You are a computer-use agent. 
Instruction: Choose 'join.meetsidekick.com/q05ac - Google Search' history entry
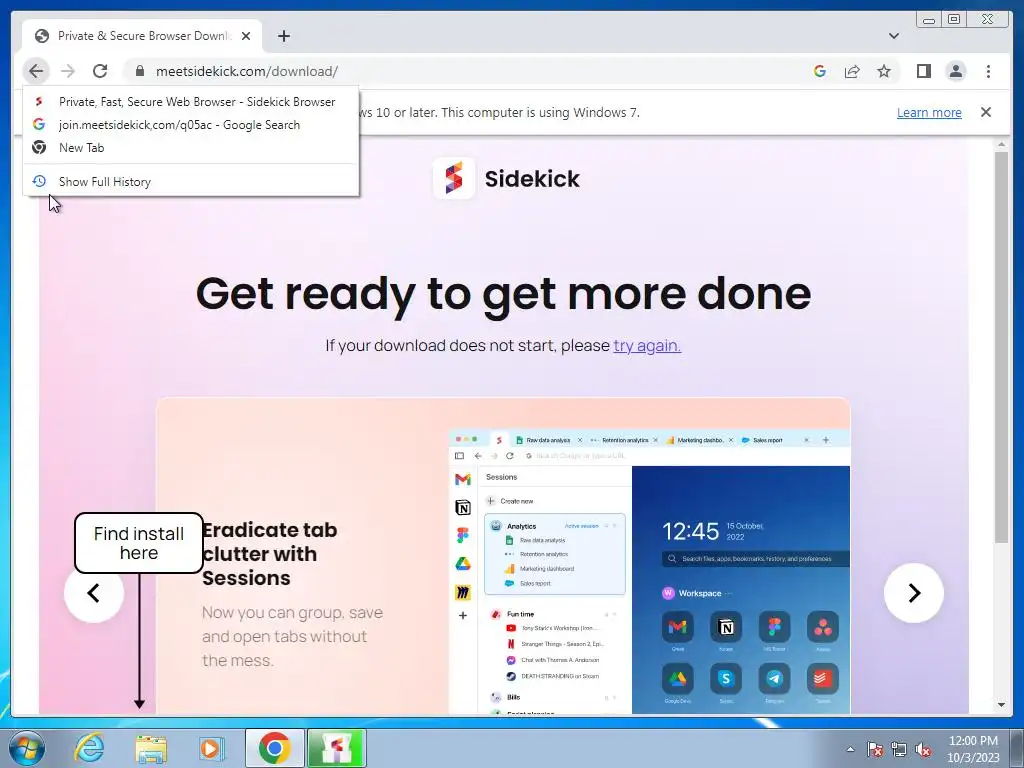point(191,125)
